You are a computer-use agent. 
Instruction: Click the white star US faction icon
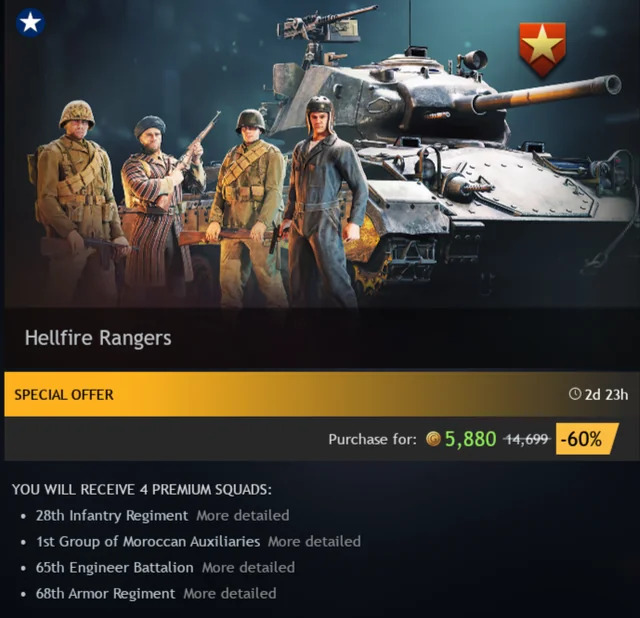(30, 23)
